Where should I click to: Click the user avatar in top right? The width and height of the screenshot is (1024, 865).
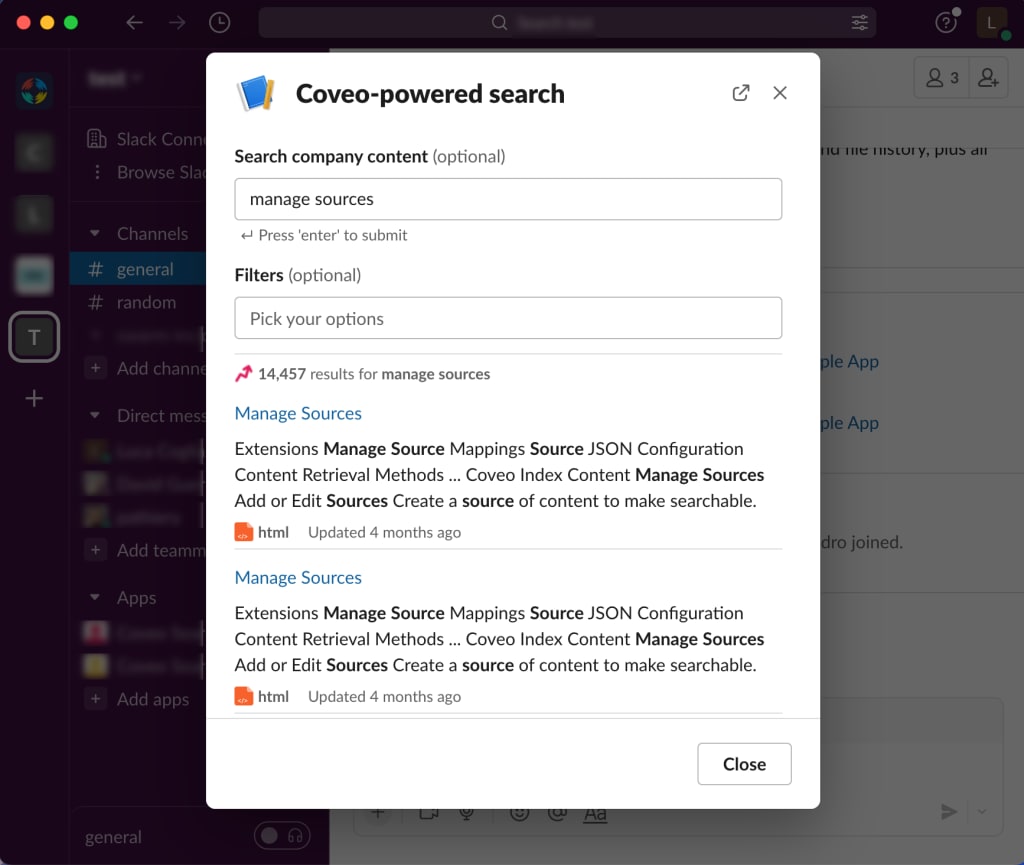tap(990, 22)
